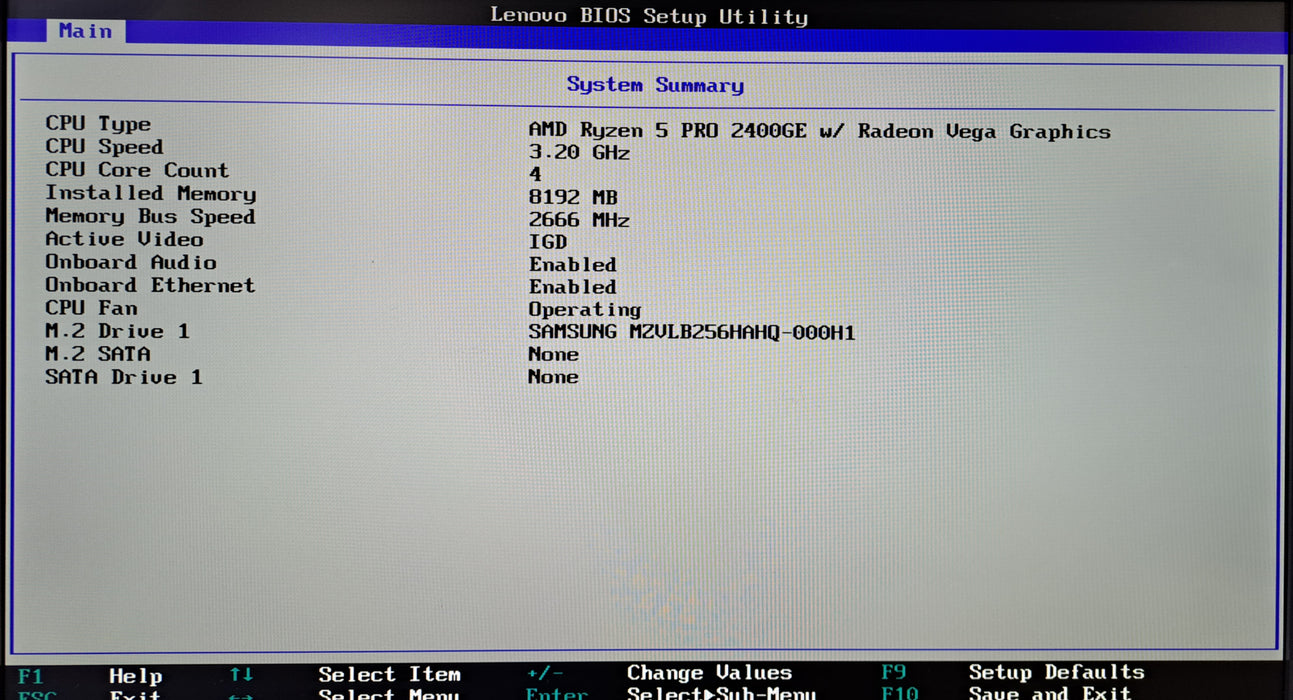Viewport: 1293px width, 700px height.
Task: Select the M.2 SATA label
Action: pyautogui.click(x=98, y=354)
